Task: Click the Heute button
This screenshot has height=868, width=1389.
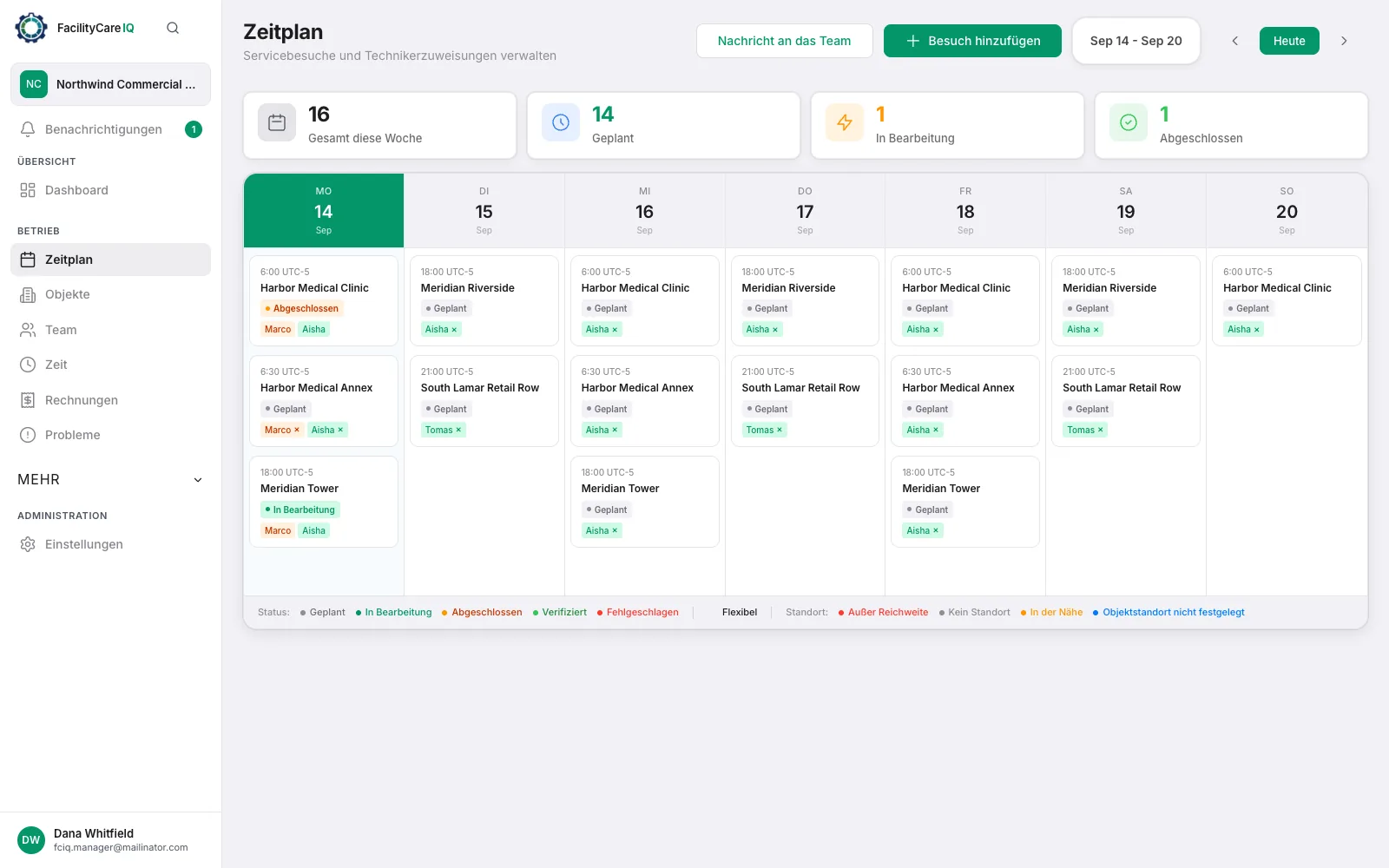Action: (1289, 41)
